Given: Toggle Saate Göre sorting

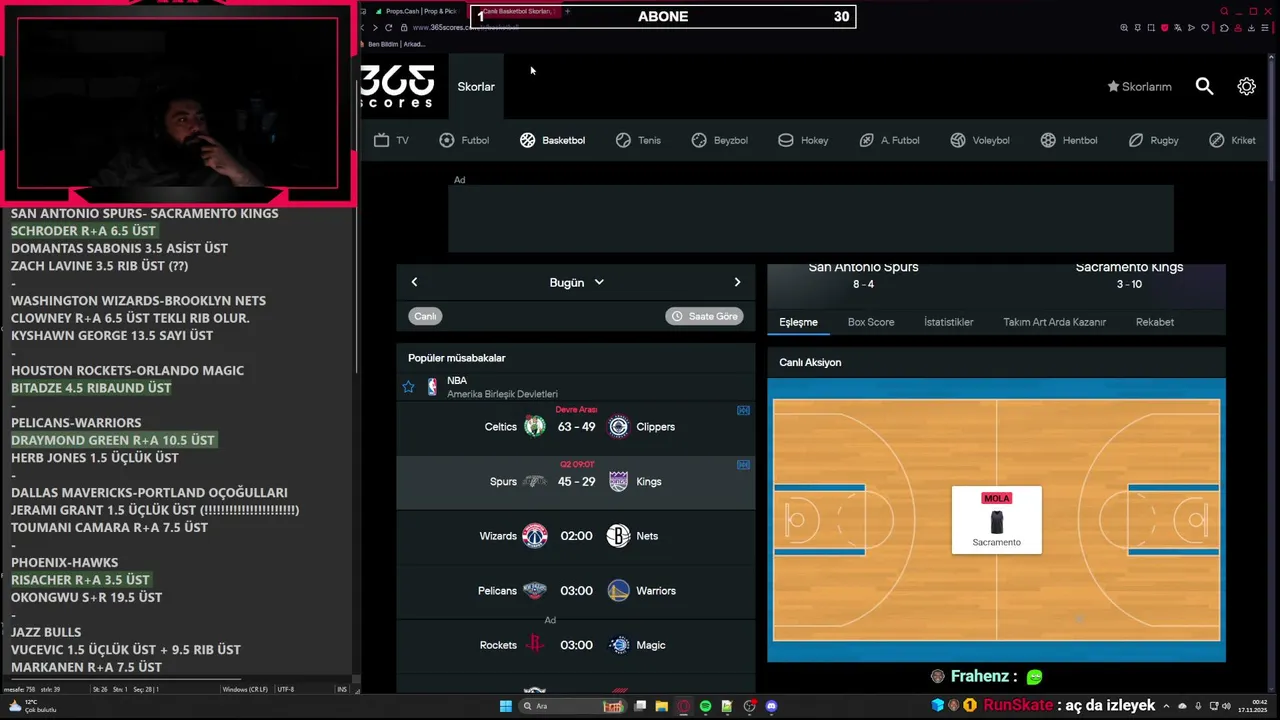Looking at the screenshot, I should point(704,316).
